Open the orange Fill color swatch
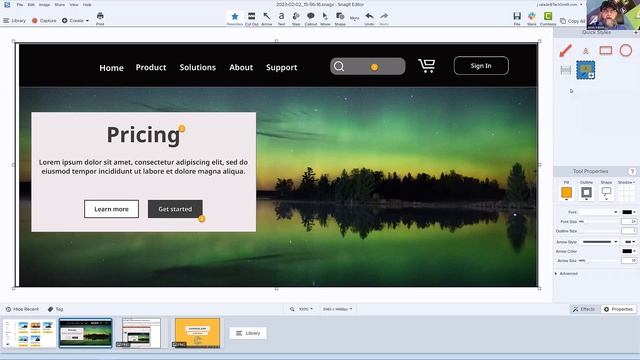 (x=567, y=193)
